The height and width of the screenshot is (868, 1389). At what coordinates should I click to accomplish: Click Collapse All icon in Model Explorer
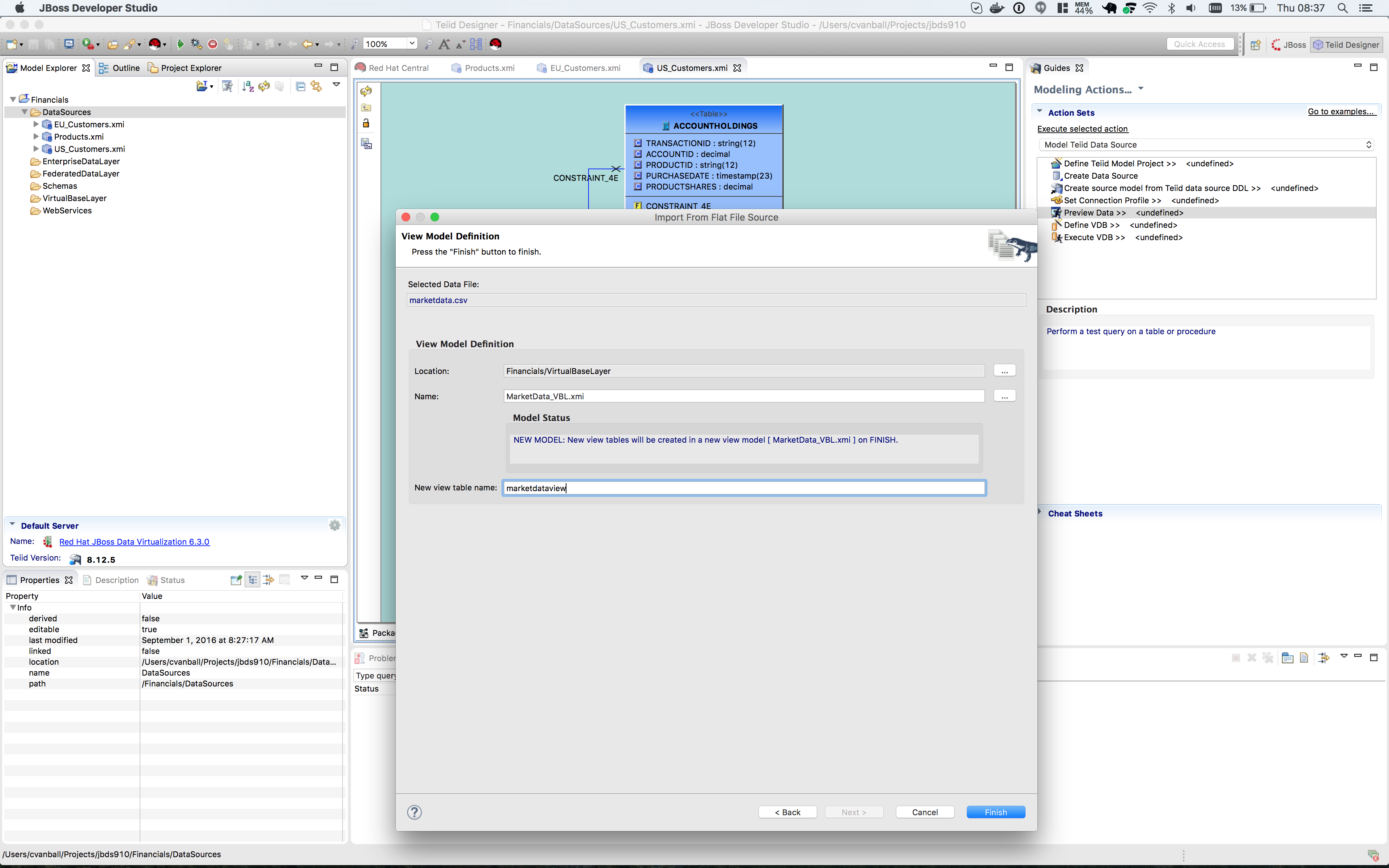(x=300, y=86)
